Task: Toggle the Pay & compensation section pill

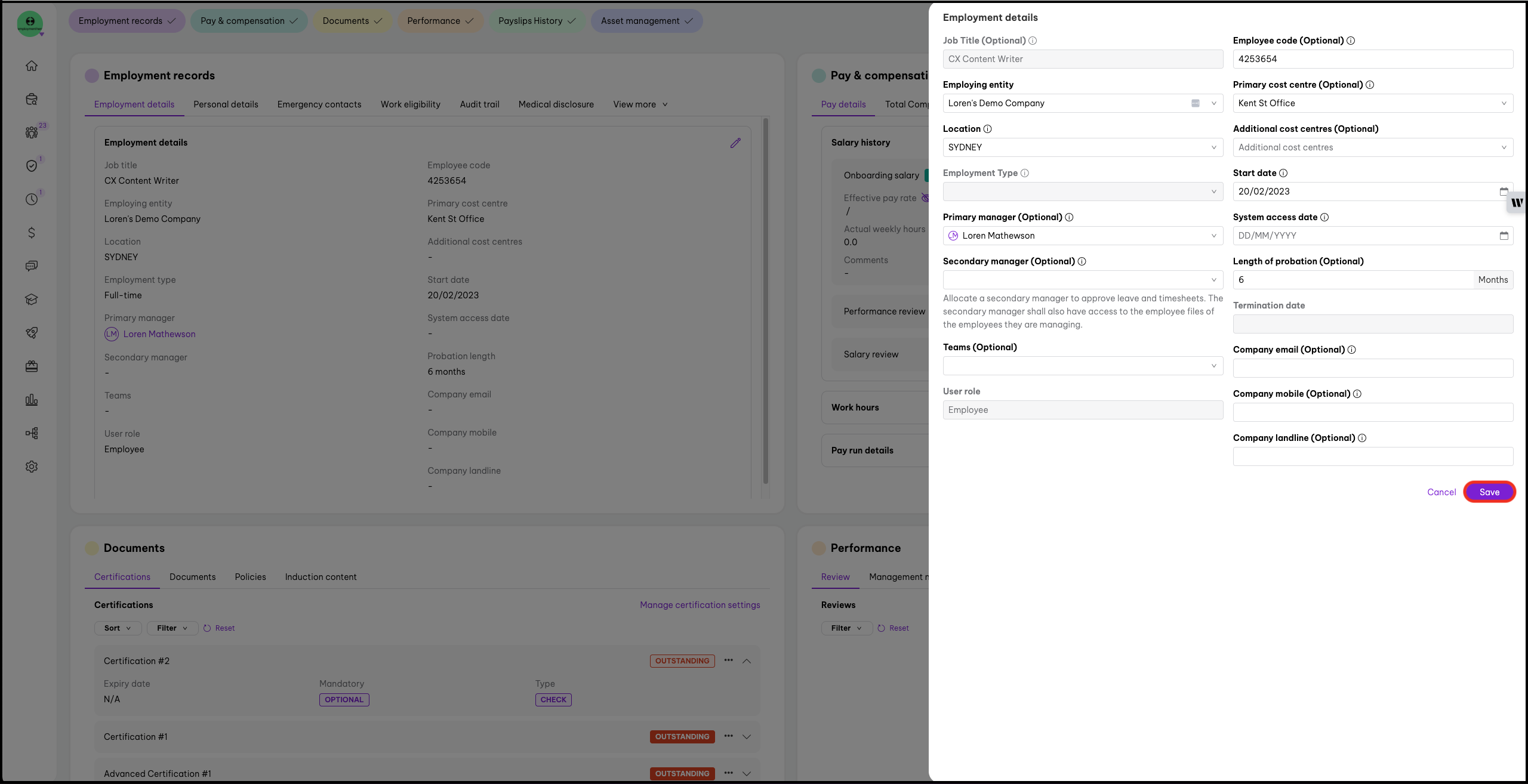Action: 248,21
